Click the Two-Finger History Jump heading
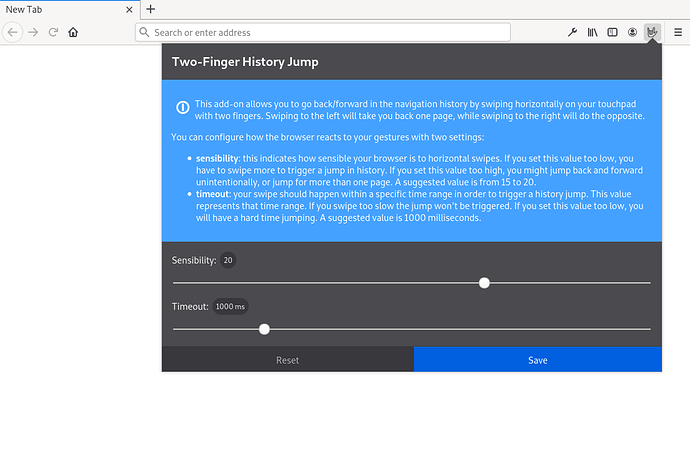The image size is (690, 453). pyautogui.click(x=245, y=62)
